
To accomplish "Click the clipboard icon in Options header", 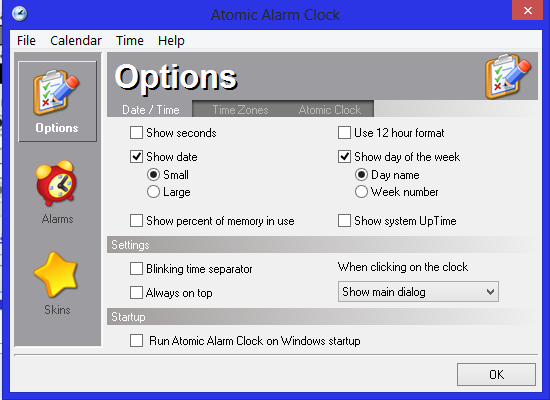I will pos(508,76).
